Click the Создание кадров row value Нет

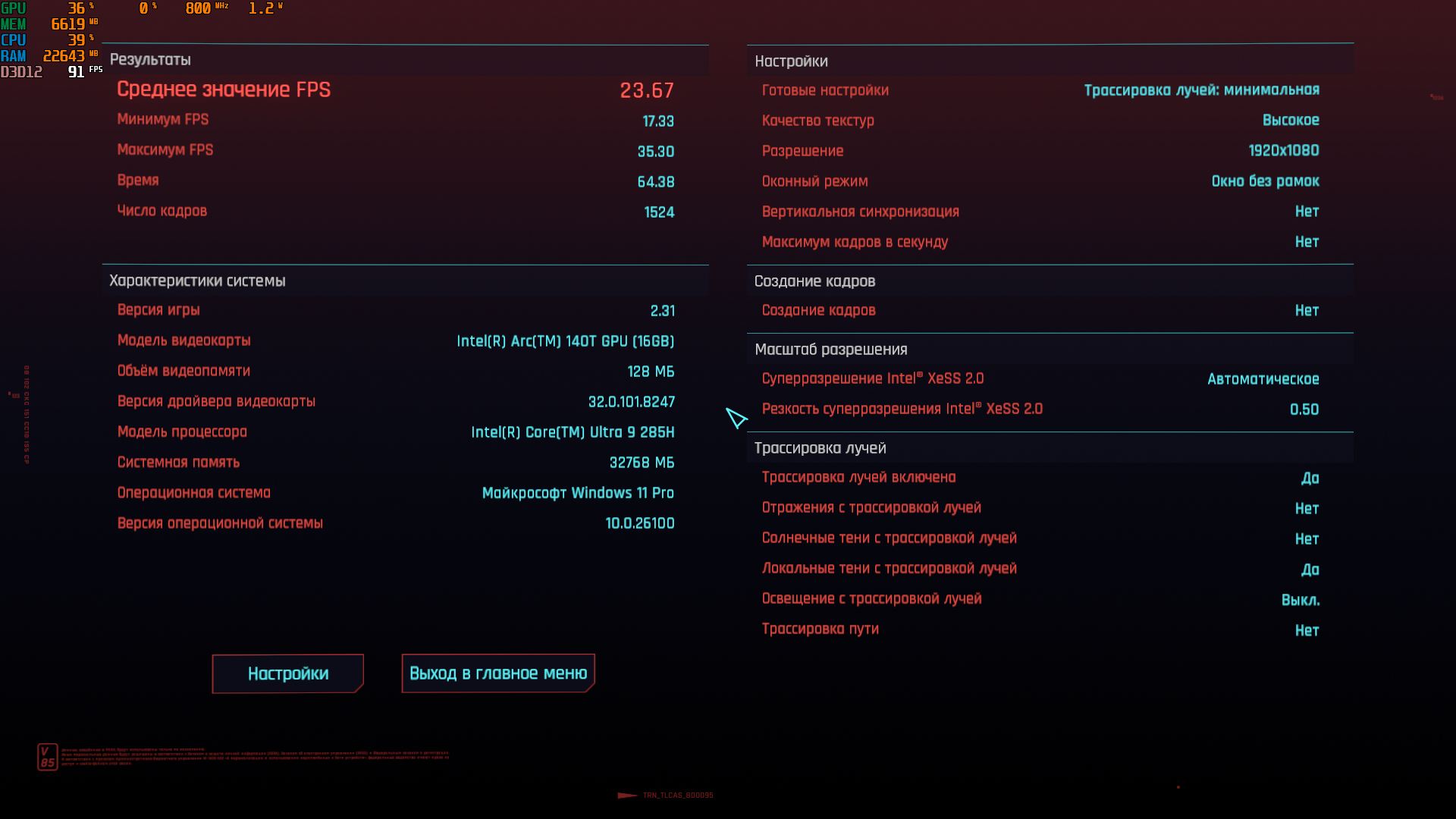1307,310
